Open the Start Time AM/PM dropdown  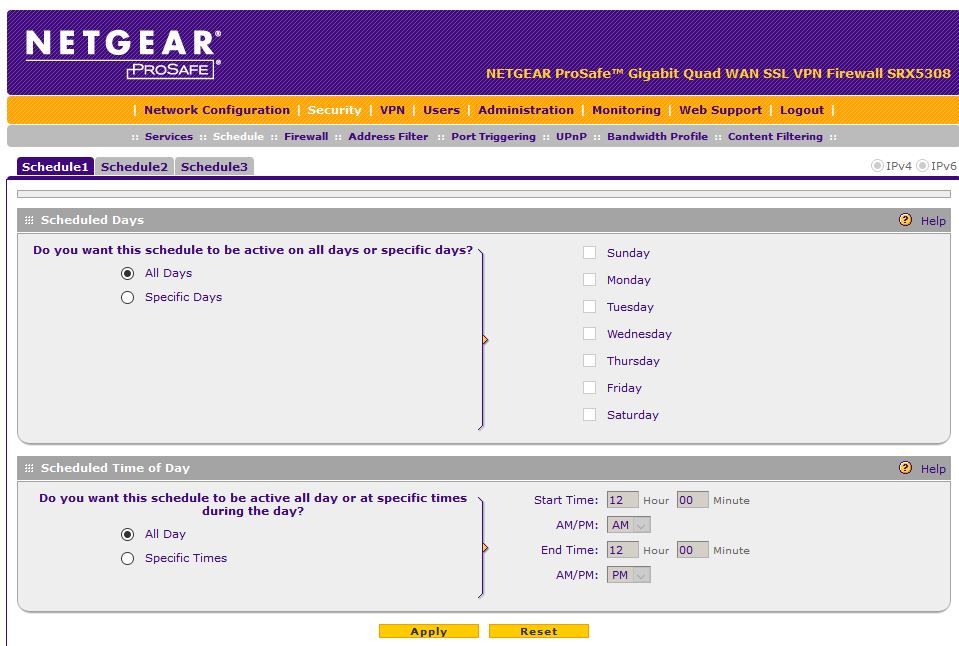click(x=629, y=525)
